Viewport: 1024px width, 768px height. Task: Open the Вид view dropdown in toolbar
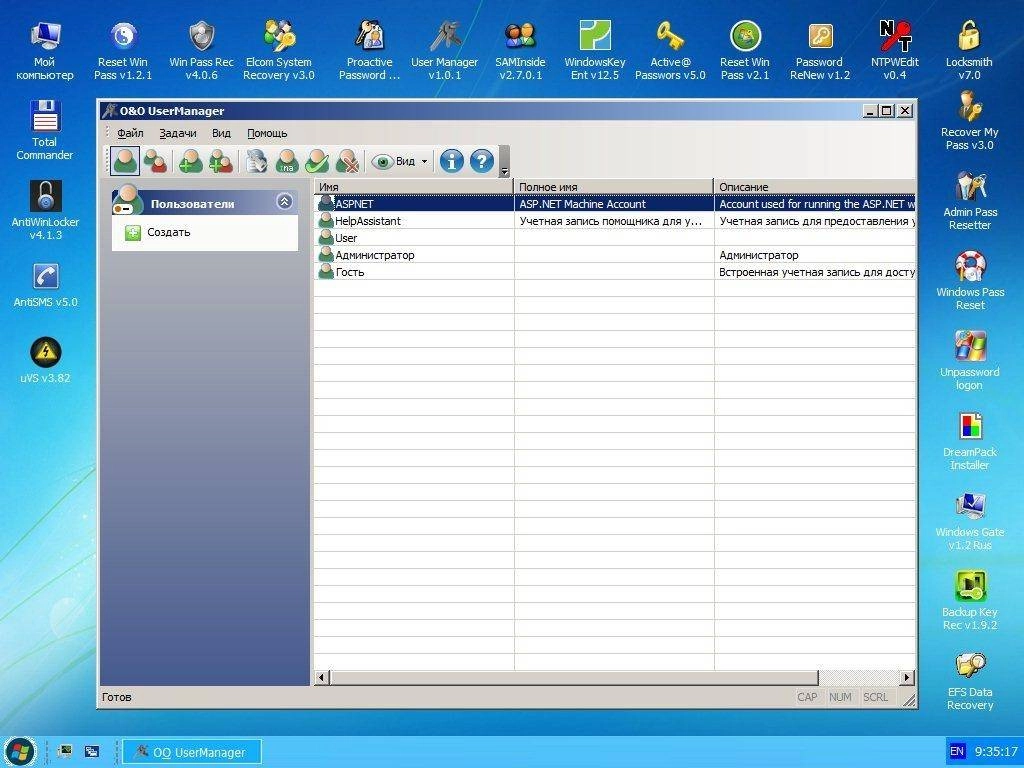pyautogui.click(x=400, y=161)
